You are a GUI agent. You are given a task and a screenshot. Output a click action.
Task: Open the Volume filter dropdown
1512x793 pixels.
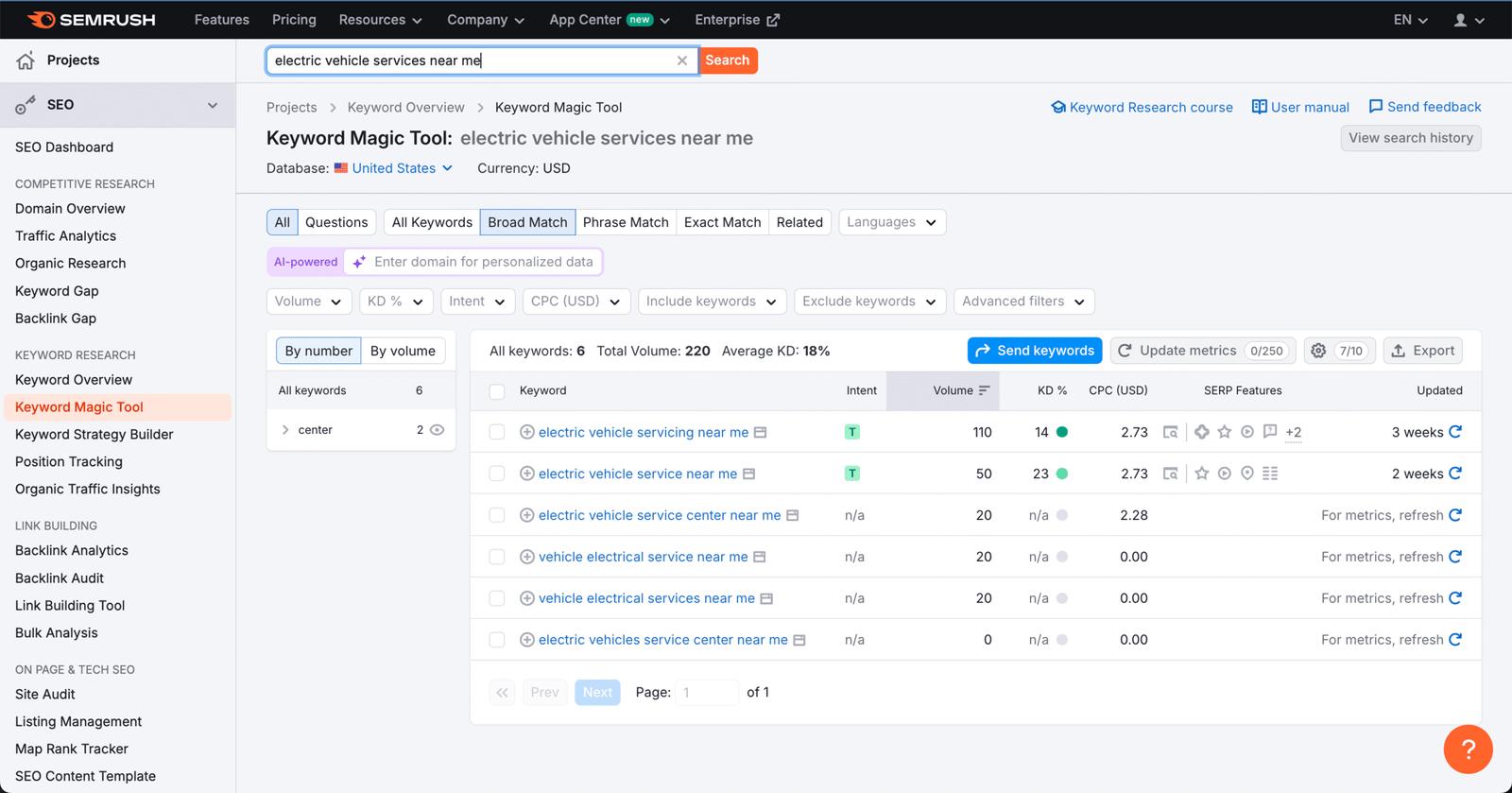coord(309,302)
